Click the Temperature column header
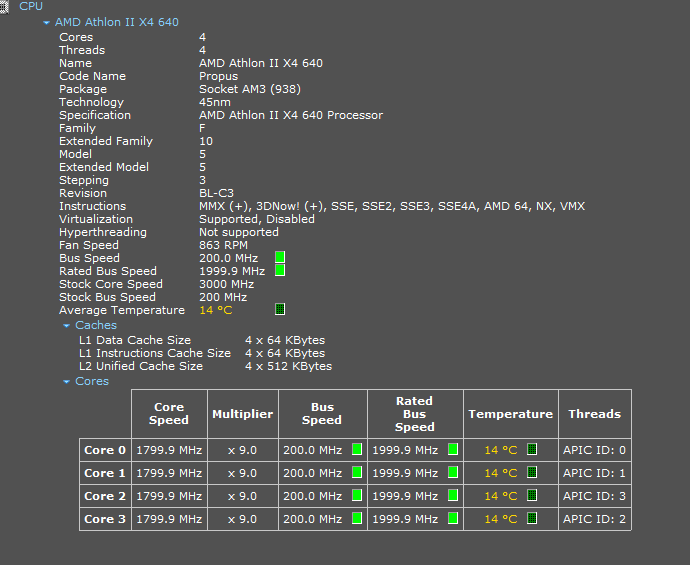The height and width of the screenshot is (565, 690). [511, 414]
